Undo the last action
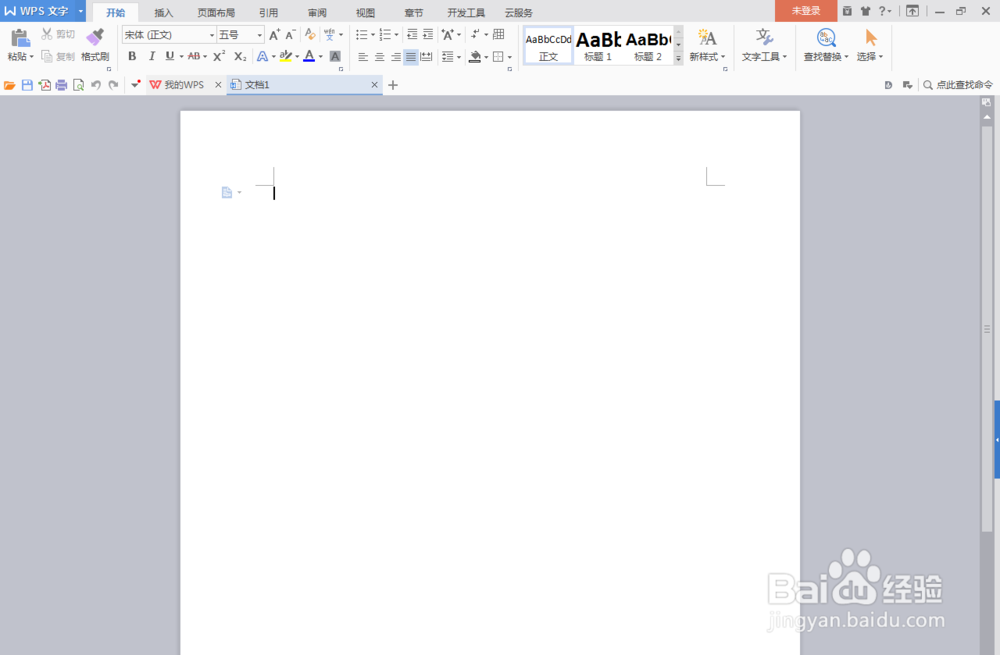 [96, 85]
